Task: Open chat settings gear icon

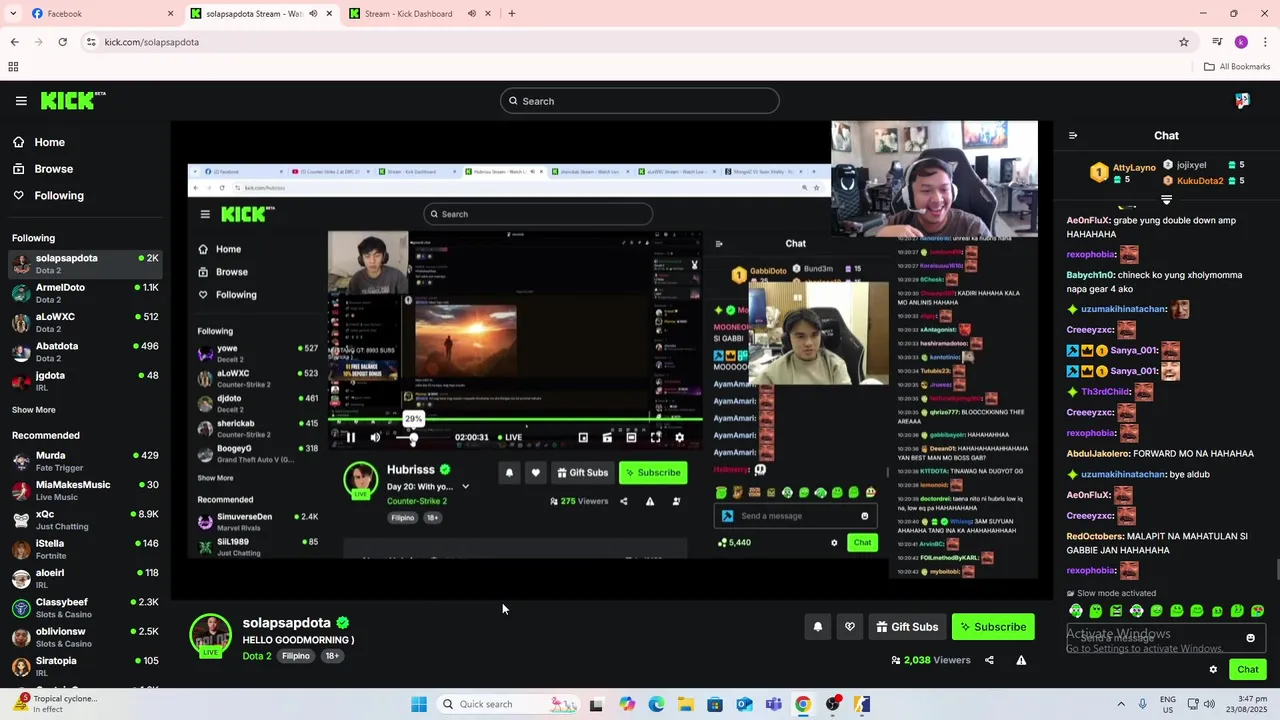Action: (1213, 670)
